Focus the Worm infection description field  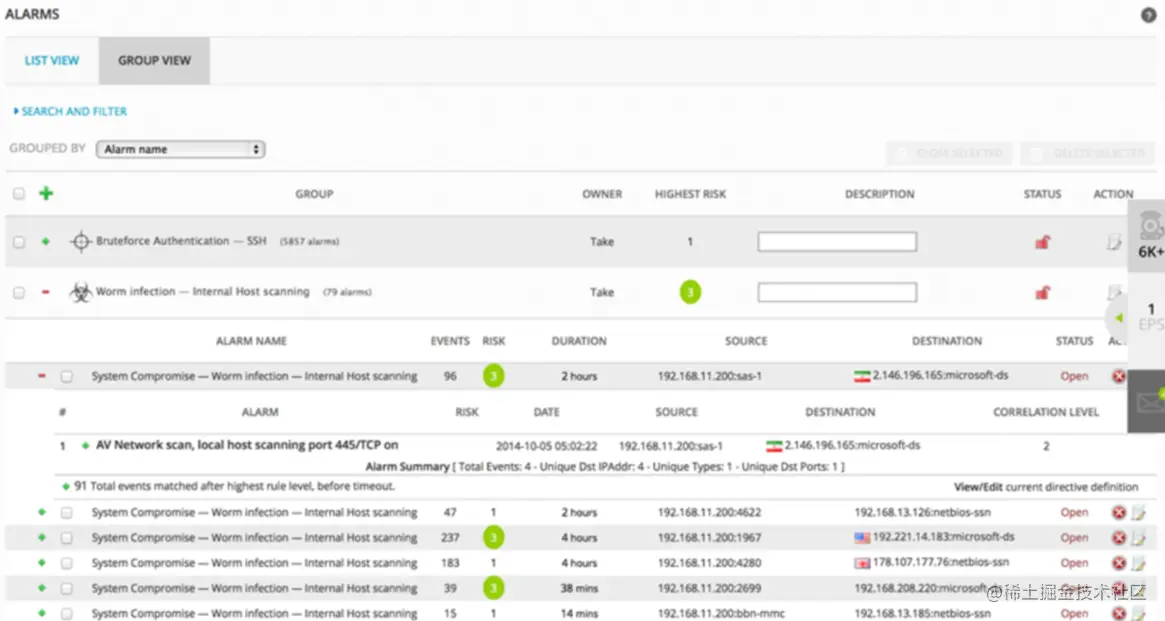point(837,292)
